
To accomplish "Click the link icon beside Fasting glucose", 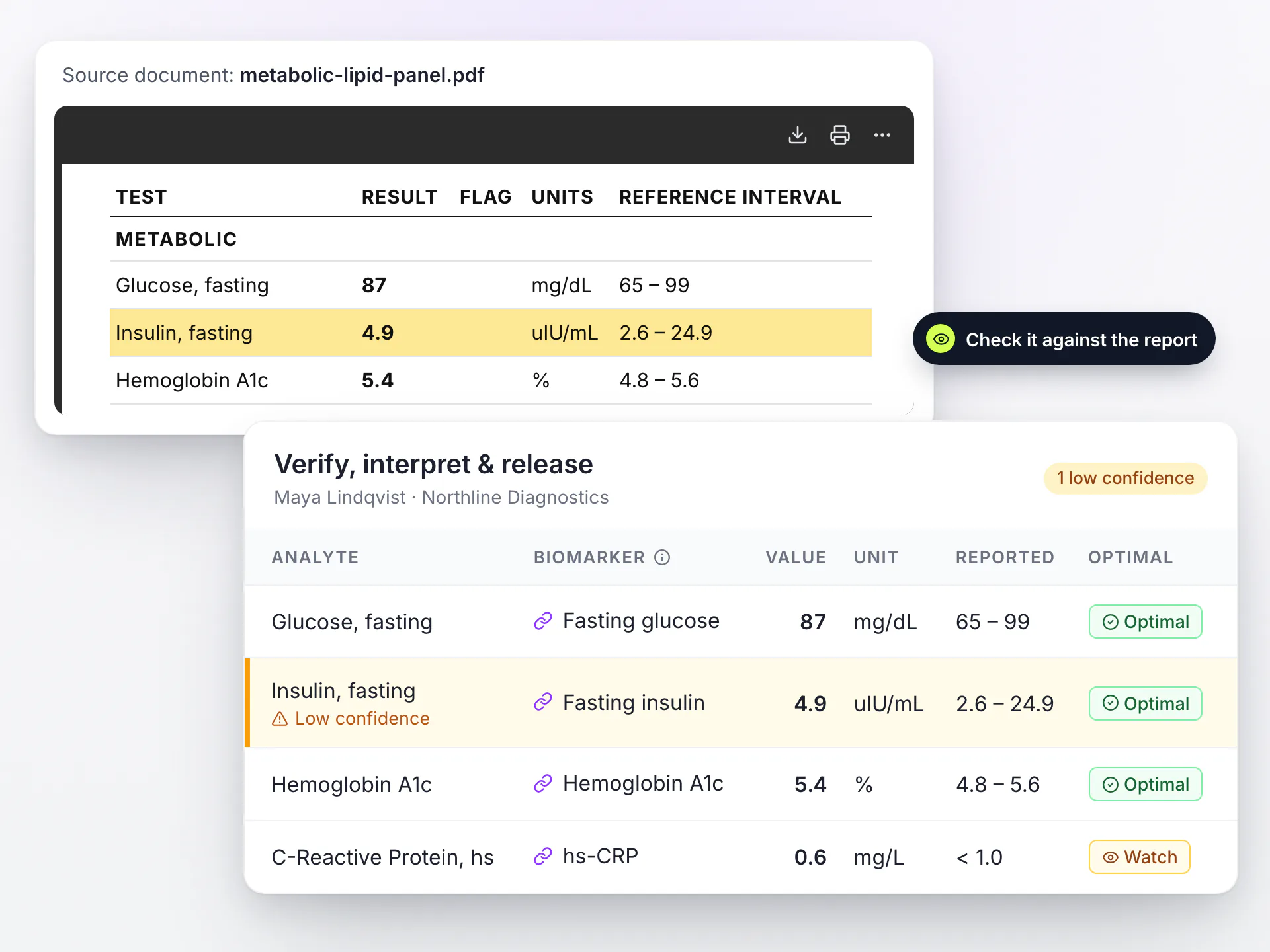I will click(543, 621).
